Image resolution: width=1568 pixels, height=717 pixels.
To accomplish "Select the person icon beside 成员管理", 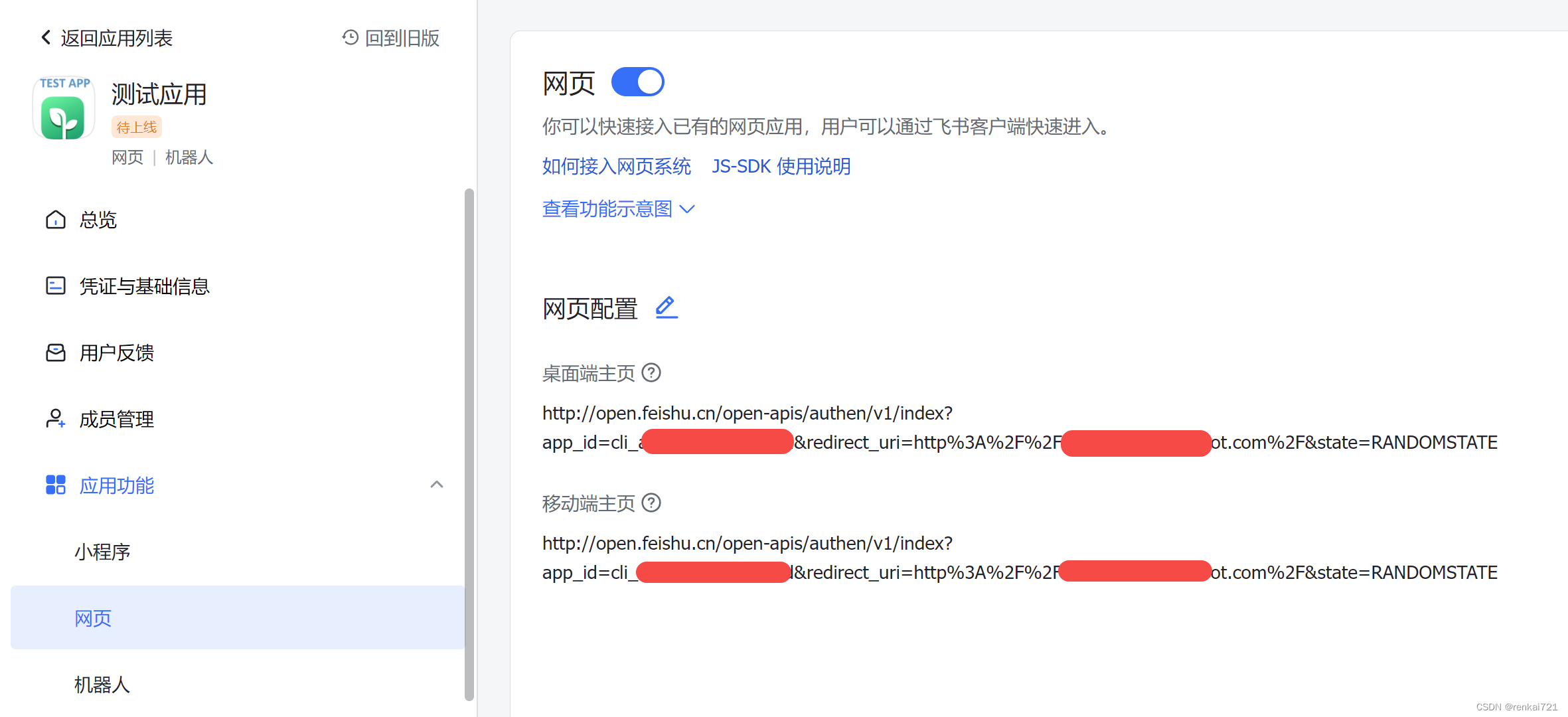I will 56,418.
